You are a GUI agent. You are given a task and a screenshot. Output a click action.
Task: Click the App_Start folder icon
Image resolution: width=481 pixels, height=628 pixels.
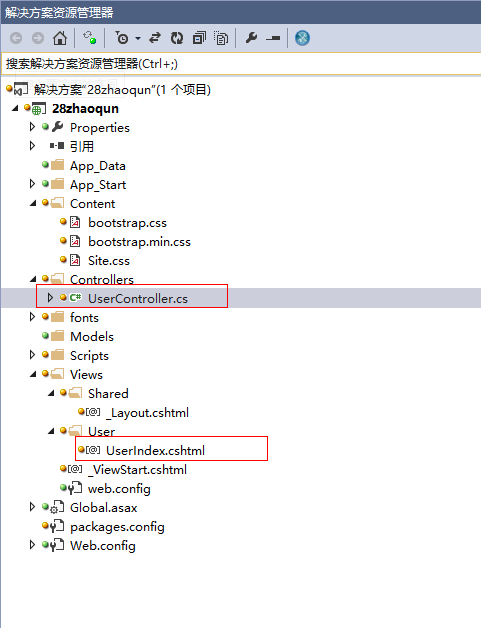point(58,184)
